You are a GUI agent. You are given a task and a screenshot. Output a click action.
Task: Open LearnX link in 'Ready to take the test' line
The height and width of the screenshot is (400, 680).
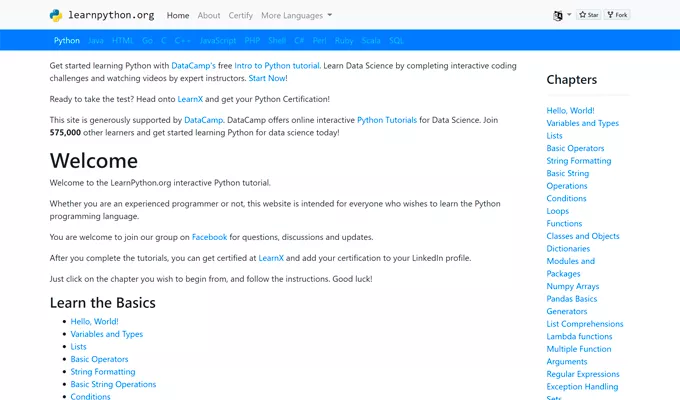point(190,99)
